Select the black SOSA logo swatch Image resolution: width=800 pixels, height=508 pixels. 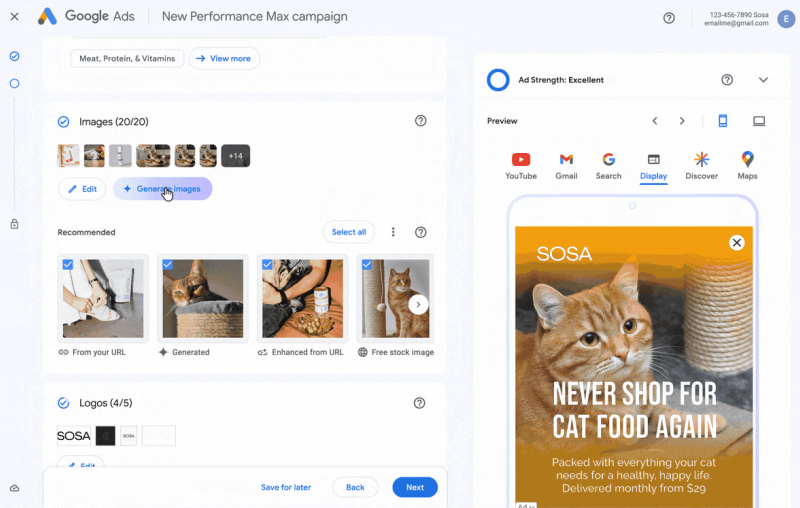coord(105,436)
